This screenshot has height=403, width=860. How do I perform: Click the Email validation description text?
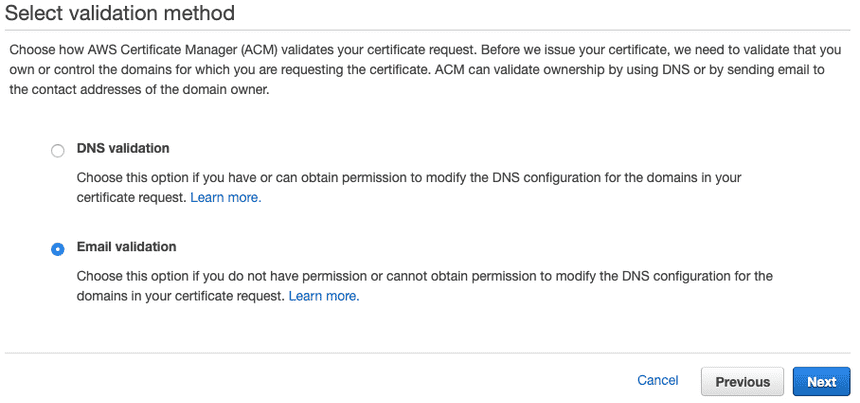pyautogui.click(x=425, y=286)
